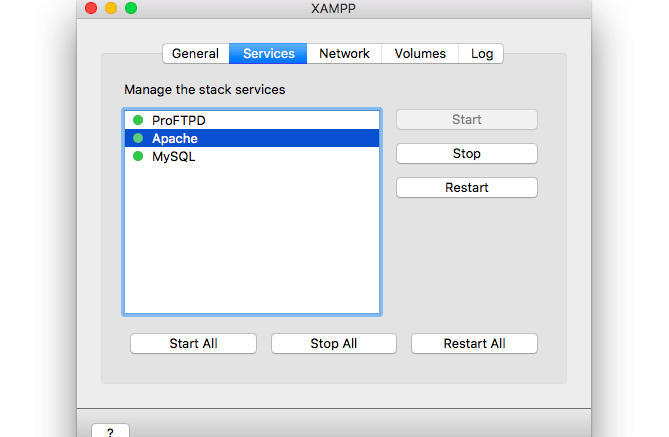The height and width of the screenshot is (437, 669).
Task: Select the Services tab
Action: pos(268,54)
